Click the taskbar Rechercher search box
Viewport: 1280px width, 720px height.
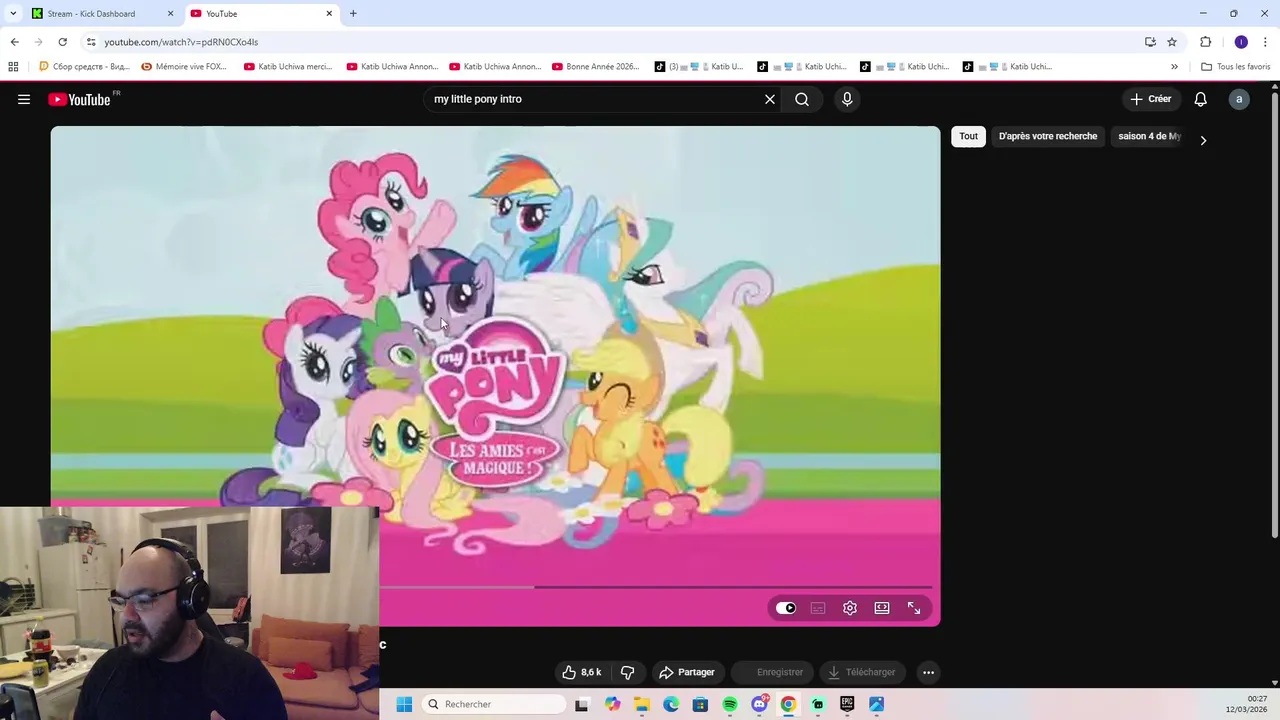coord(495,704)
